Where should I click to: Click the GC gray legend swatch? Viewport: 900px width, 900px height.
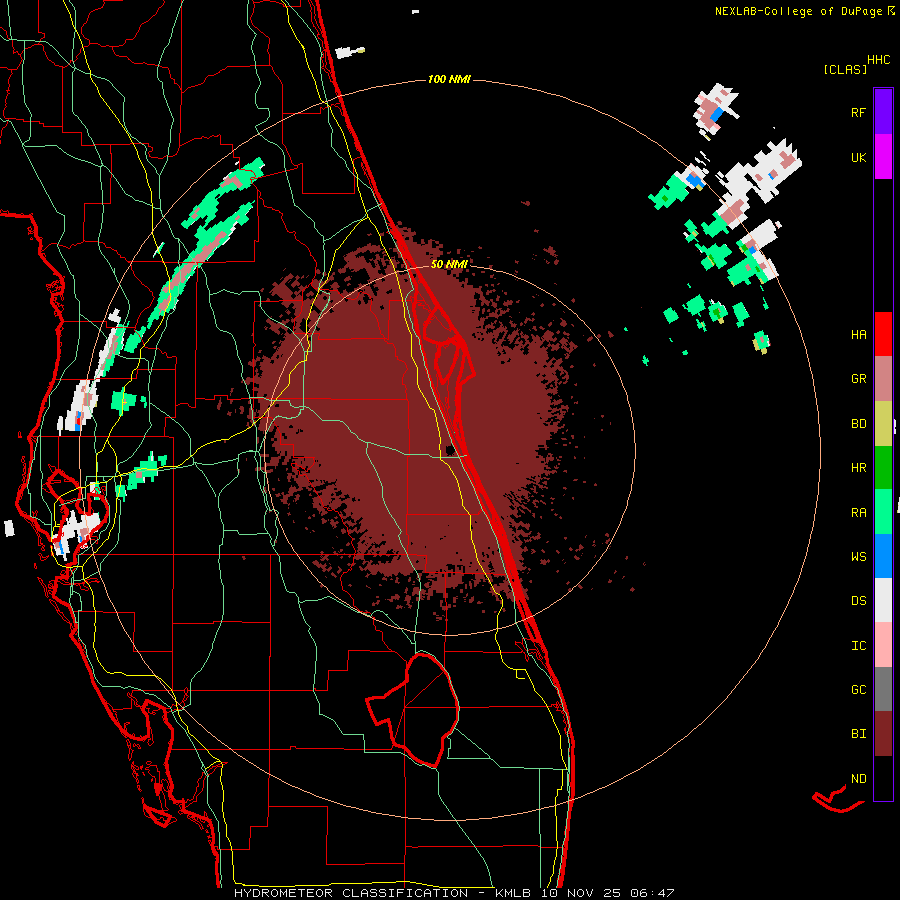[883, 689]
